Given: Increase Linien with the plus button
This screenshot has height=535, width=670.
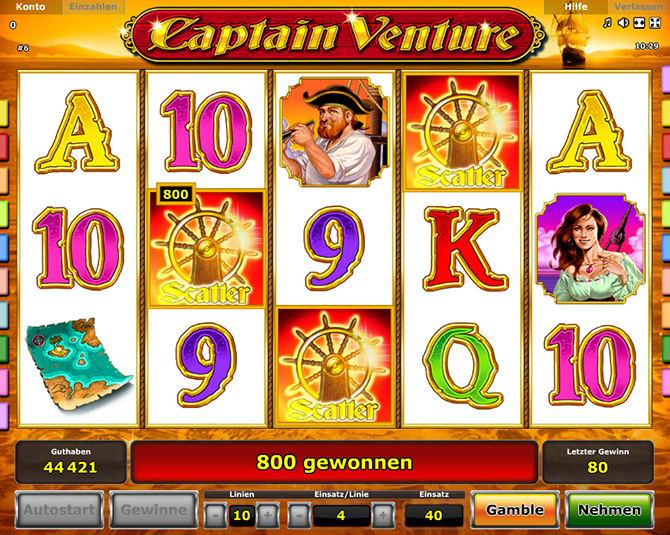Looking at the screenshot, I should (x=268, y=515).
